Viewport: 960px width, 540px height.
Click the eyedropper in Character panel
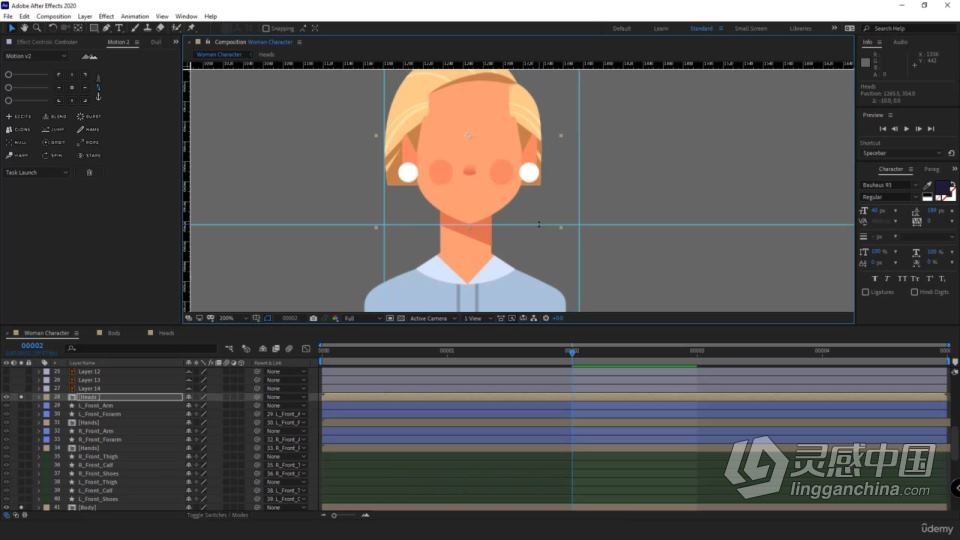pyautogui.click(x=928, y=186)
